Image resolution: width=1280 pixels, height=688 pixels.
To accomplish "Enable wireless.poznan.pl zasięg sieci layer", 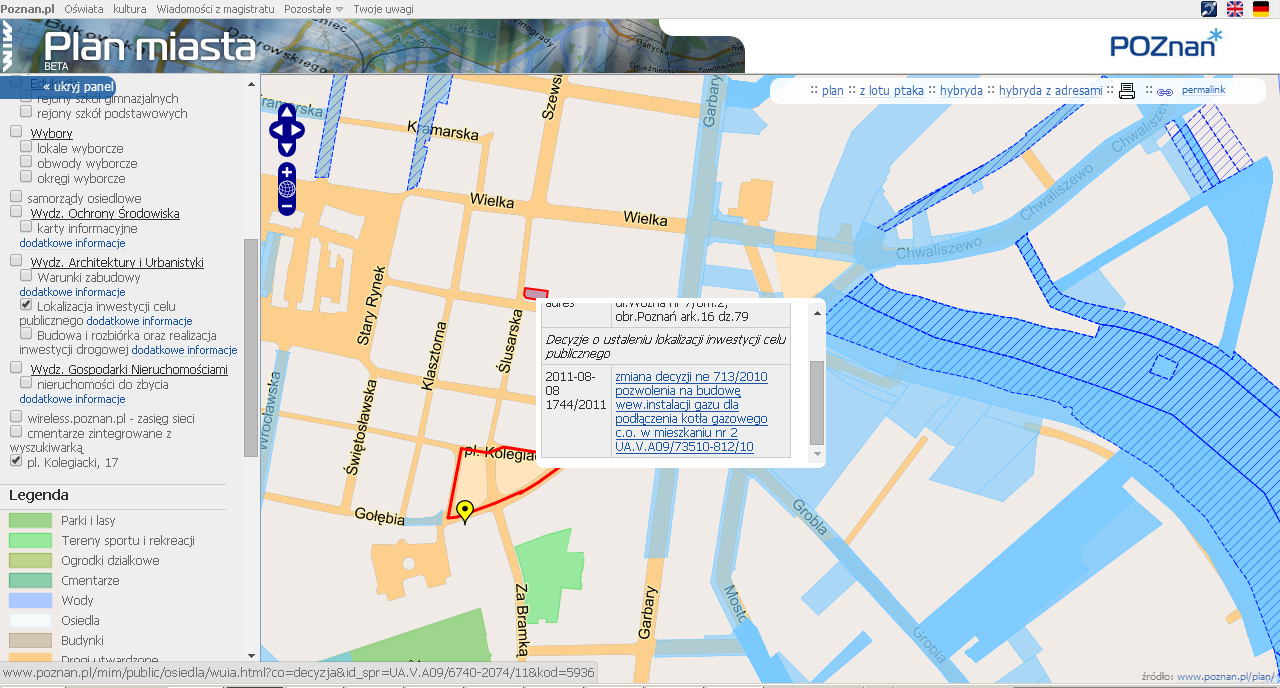I will pos(16,417).
